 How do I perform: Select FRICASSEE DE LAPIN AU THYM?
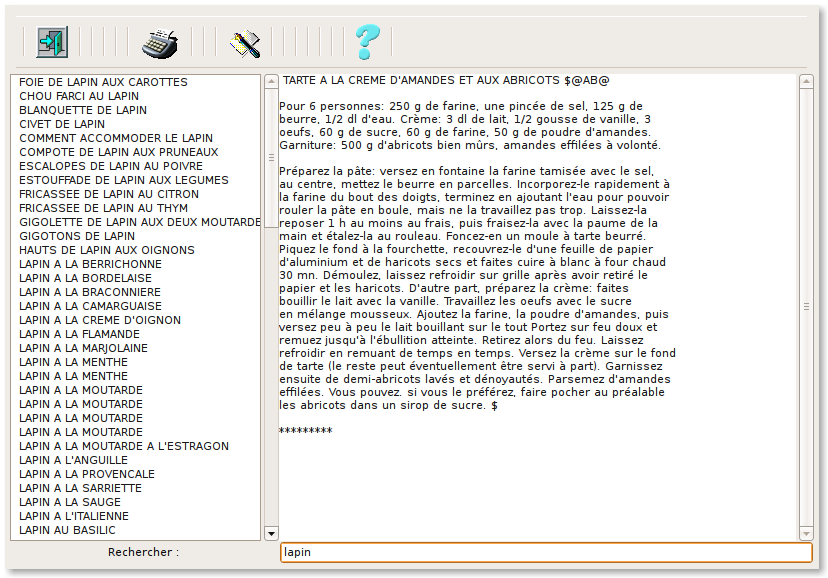click(104, 208)
